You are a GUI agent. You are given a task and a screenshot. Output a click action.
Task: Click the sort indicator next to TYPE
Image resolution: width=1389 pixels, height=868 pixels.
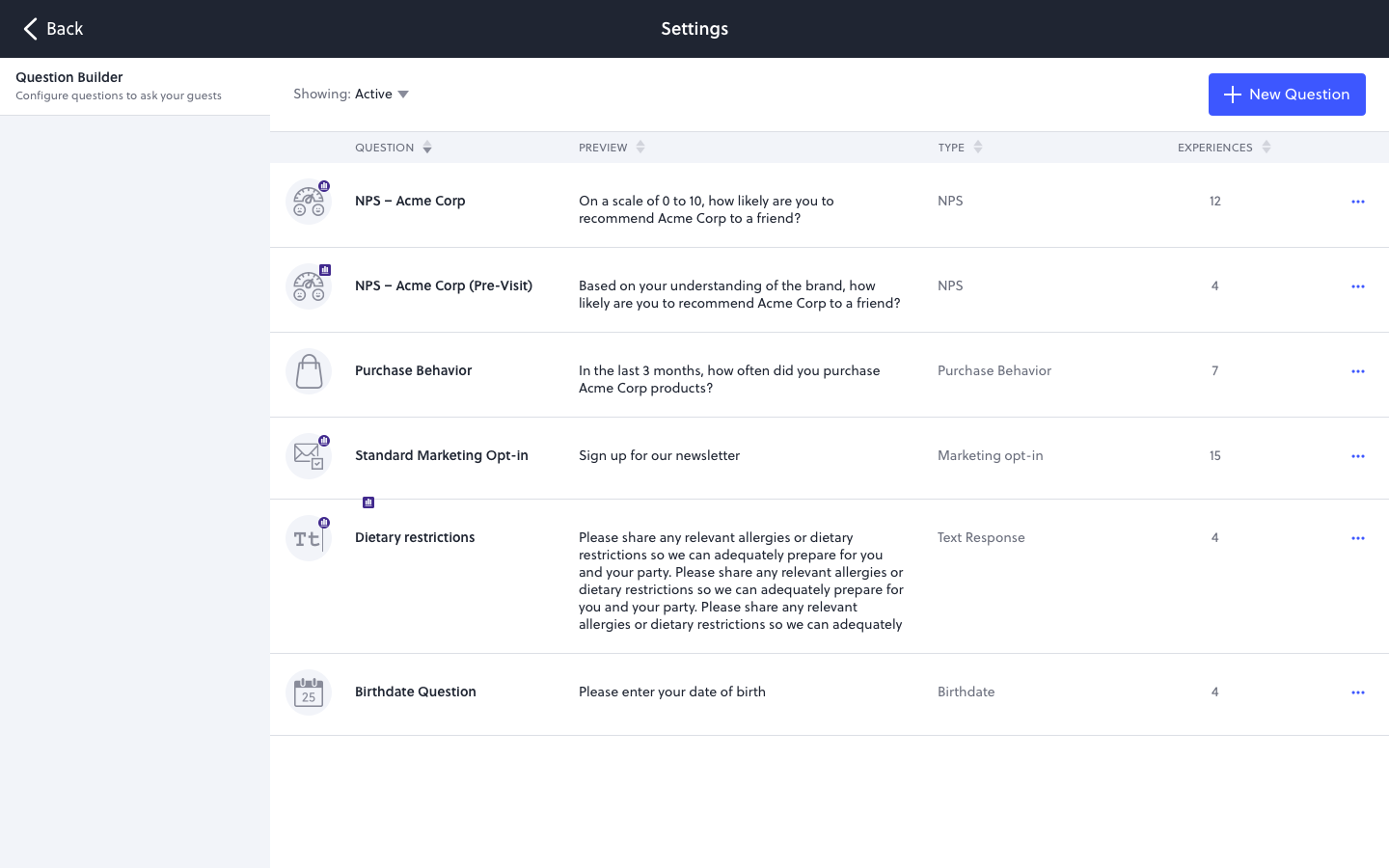978,147
